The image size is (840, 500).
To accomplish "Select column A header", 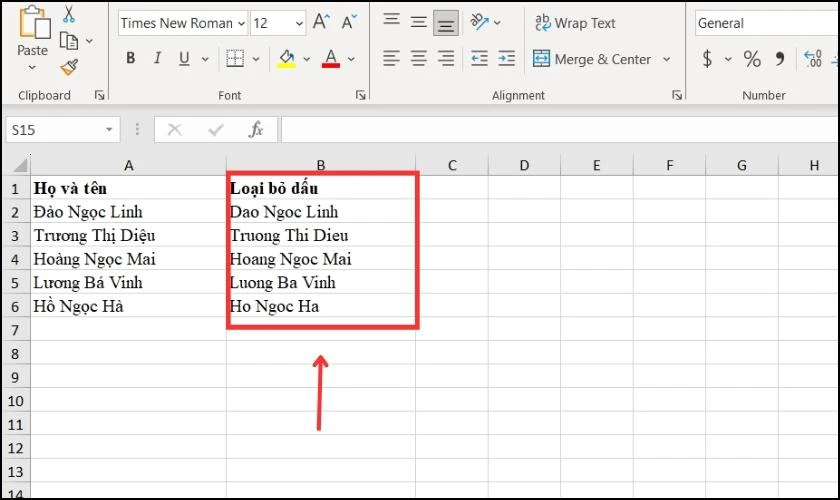I will 129,165.
